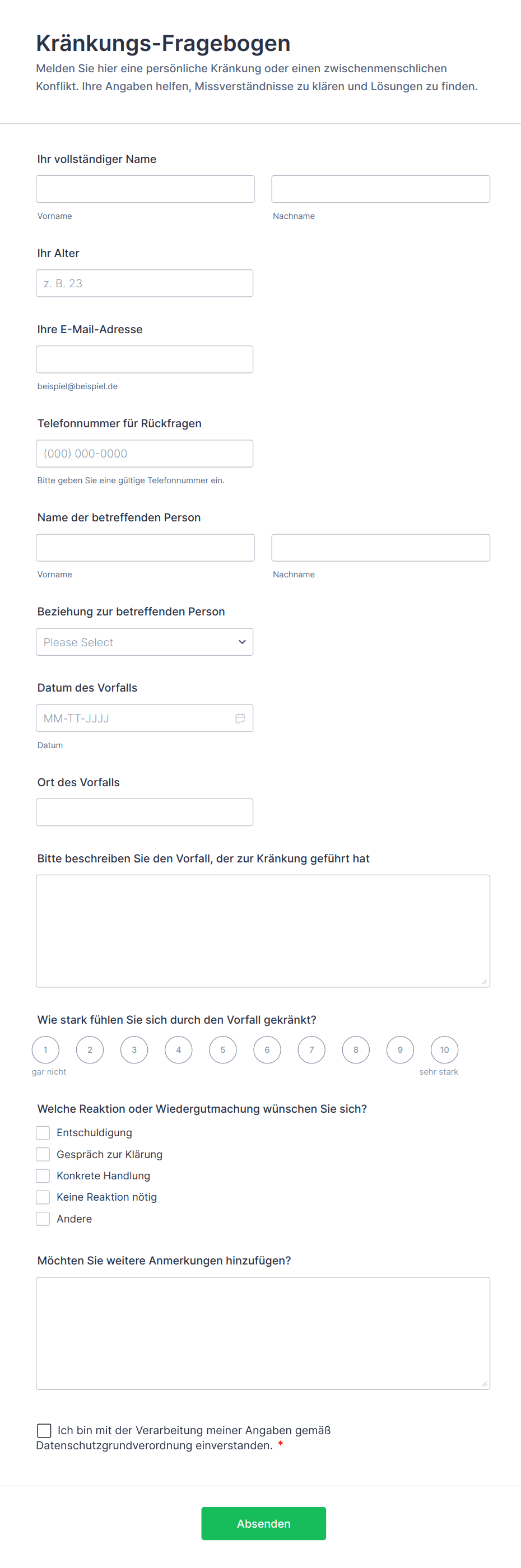
Task: Click the calendar icon in date field
Action: 240,718
